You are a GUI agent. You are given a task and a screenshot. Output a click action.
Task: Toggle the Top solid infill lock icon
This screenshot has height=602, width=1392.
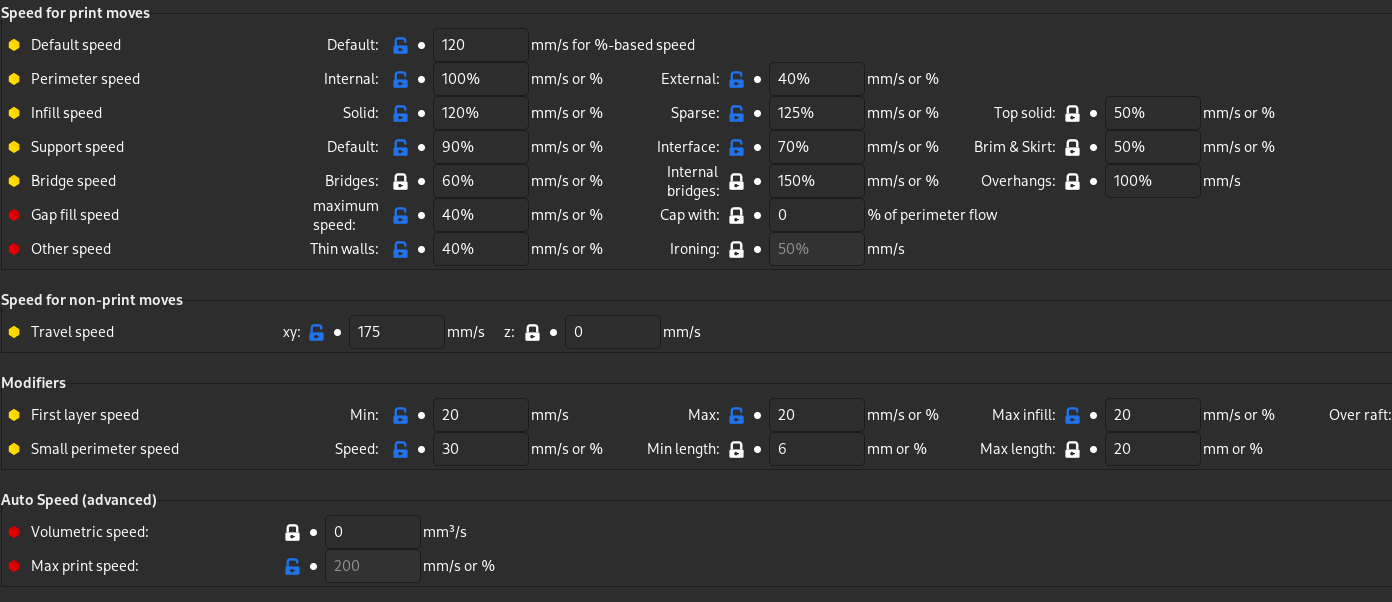pos(1072,113)
